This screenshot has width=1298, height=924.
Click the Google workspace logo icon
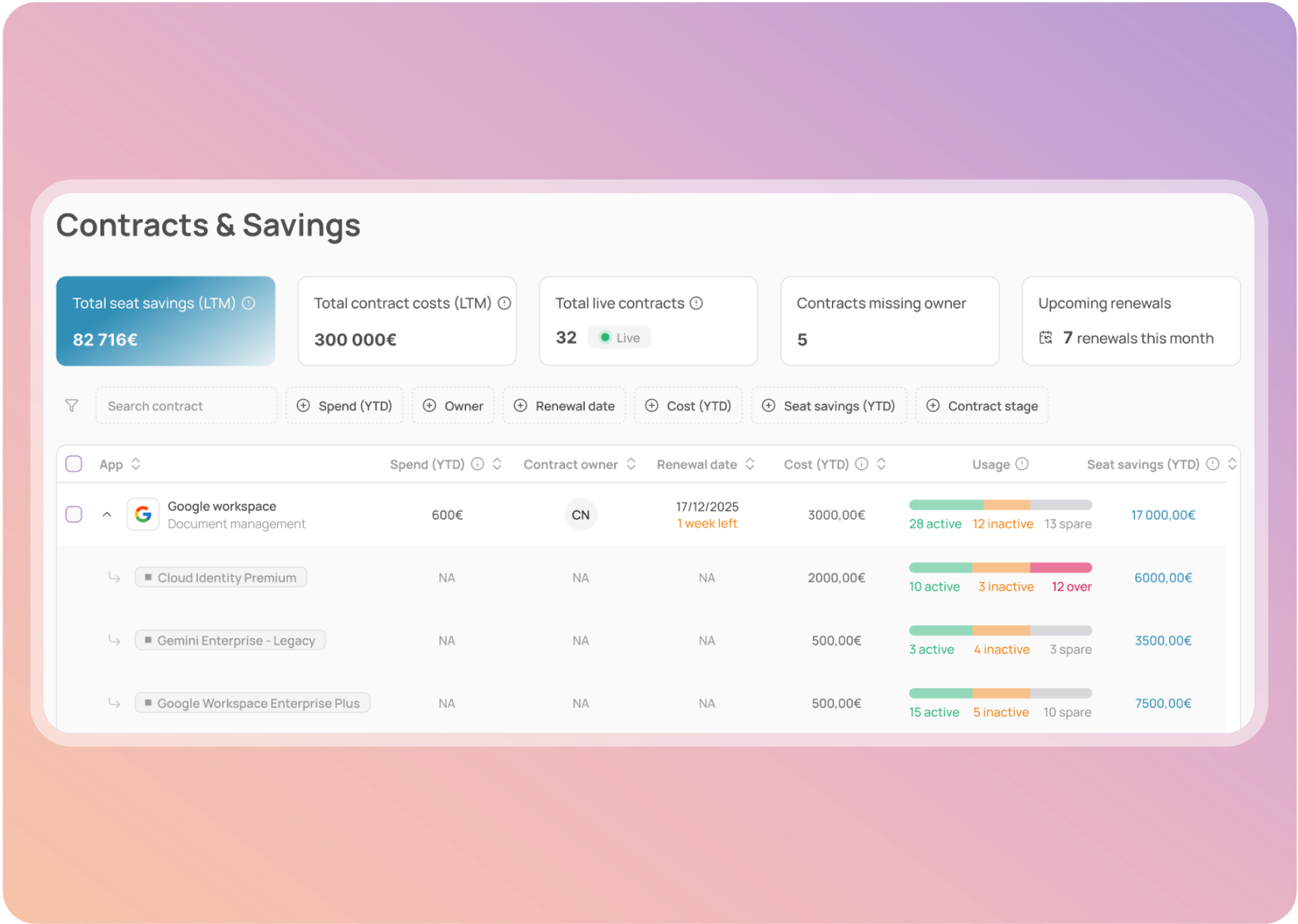click(x=143, y=514)
